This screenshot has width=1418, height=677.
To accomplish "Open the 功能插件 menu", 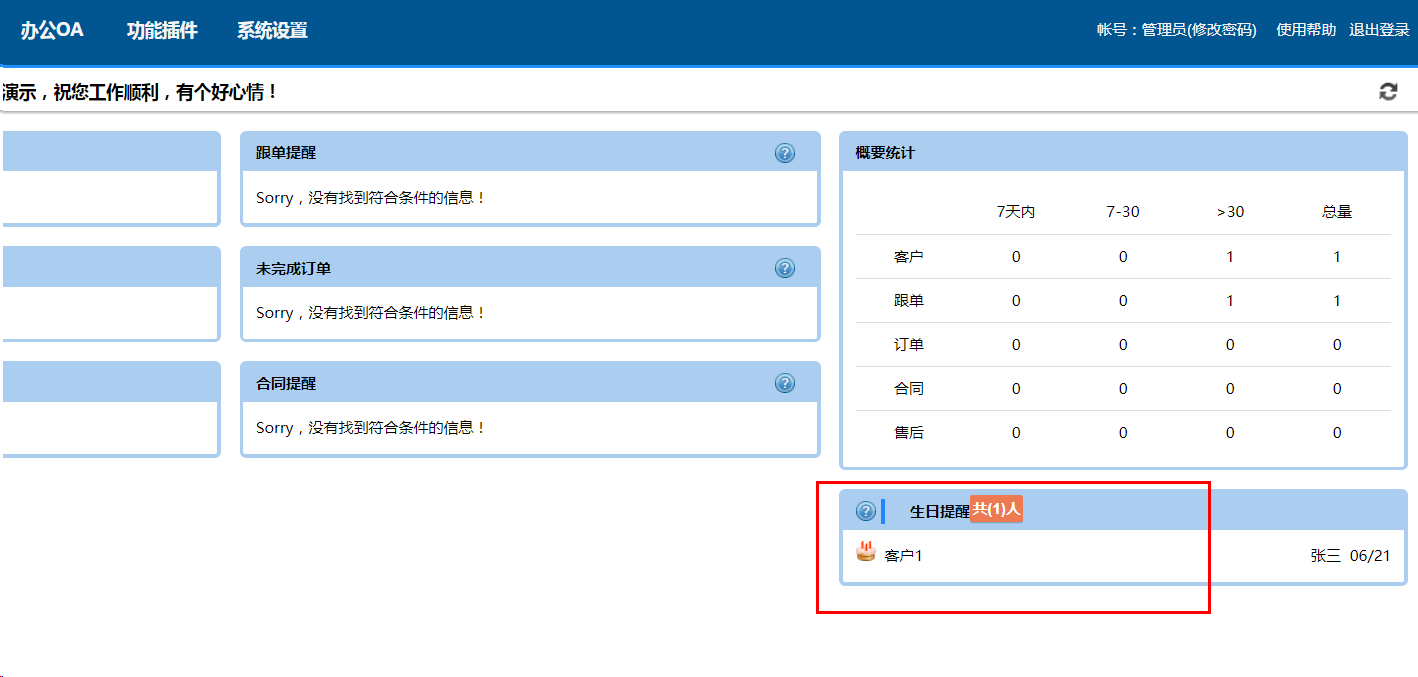I will click(162, 30).
